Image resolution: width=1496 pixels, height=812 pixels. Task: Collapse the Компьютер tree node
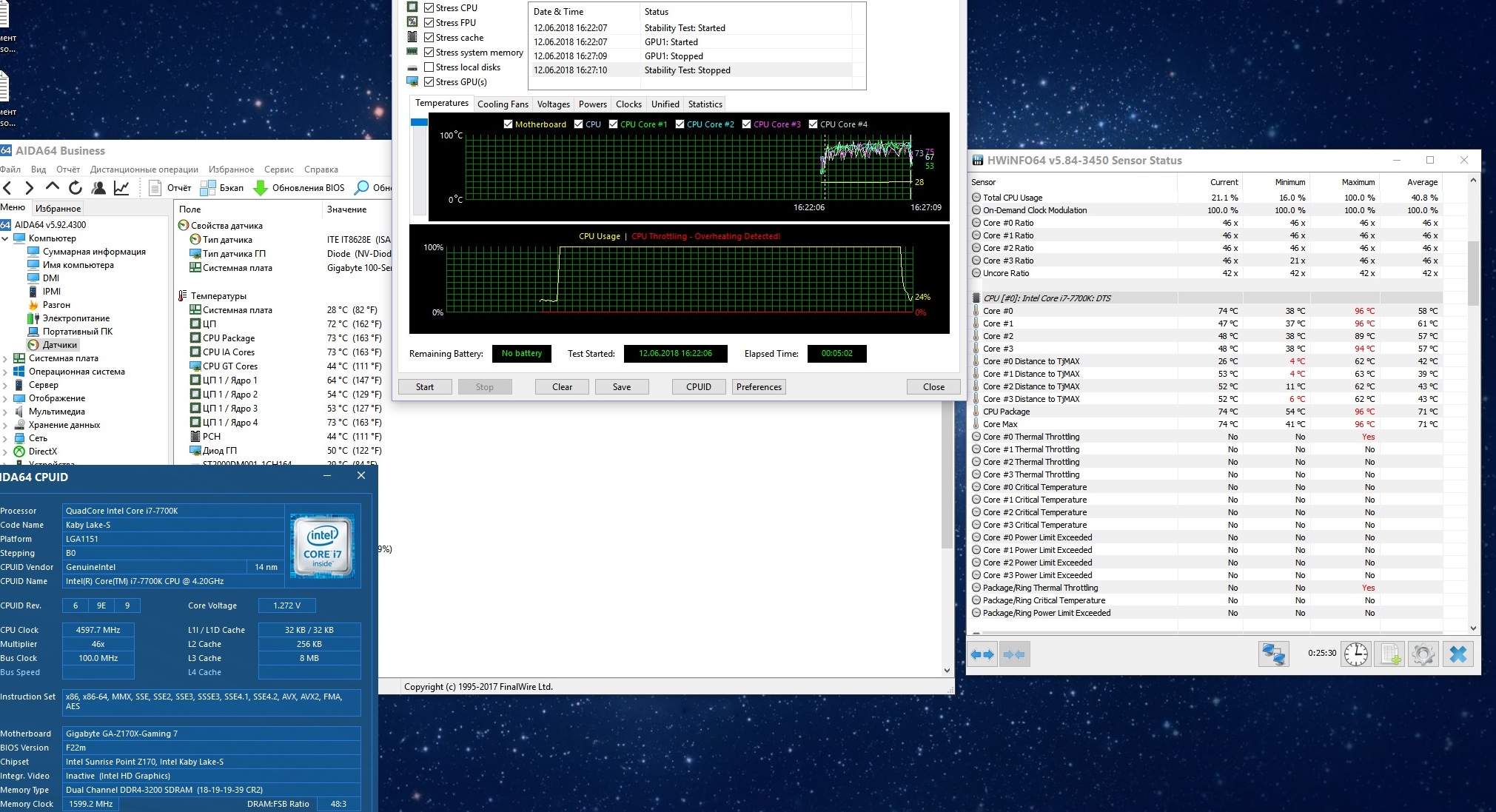click(x=5, y=238)
